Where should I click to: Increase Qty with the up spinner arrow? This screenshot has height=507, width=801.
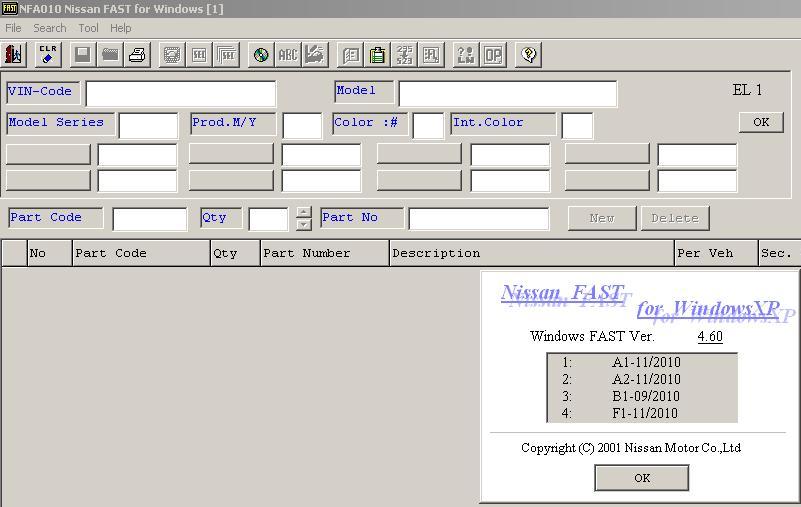point(303,212)
